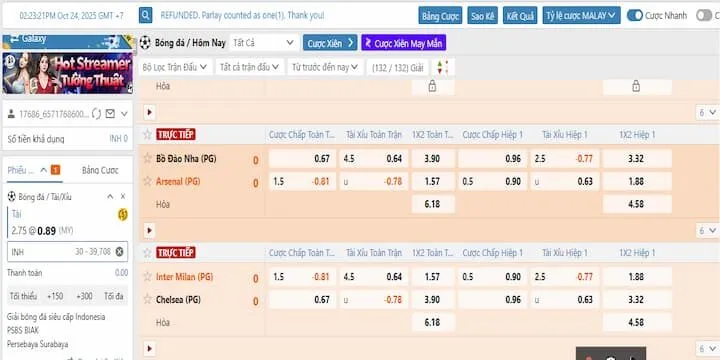Screen dimensions: 720x360
Task: Click the TRỰC TIẾP badge for Inter Milan match
Action: pos(175,253)
